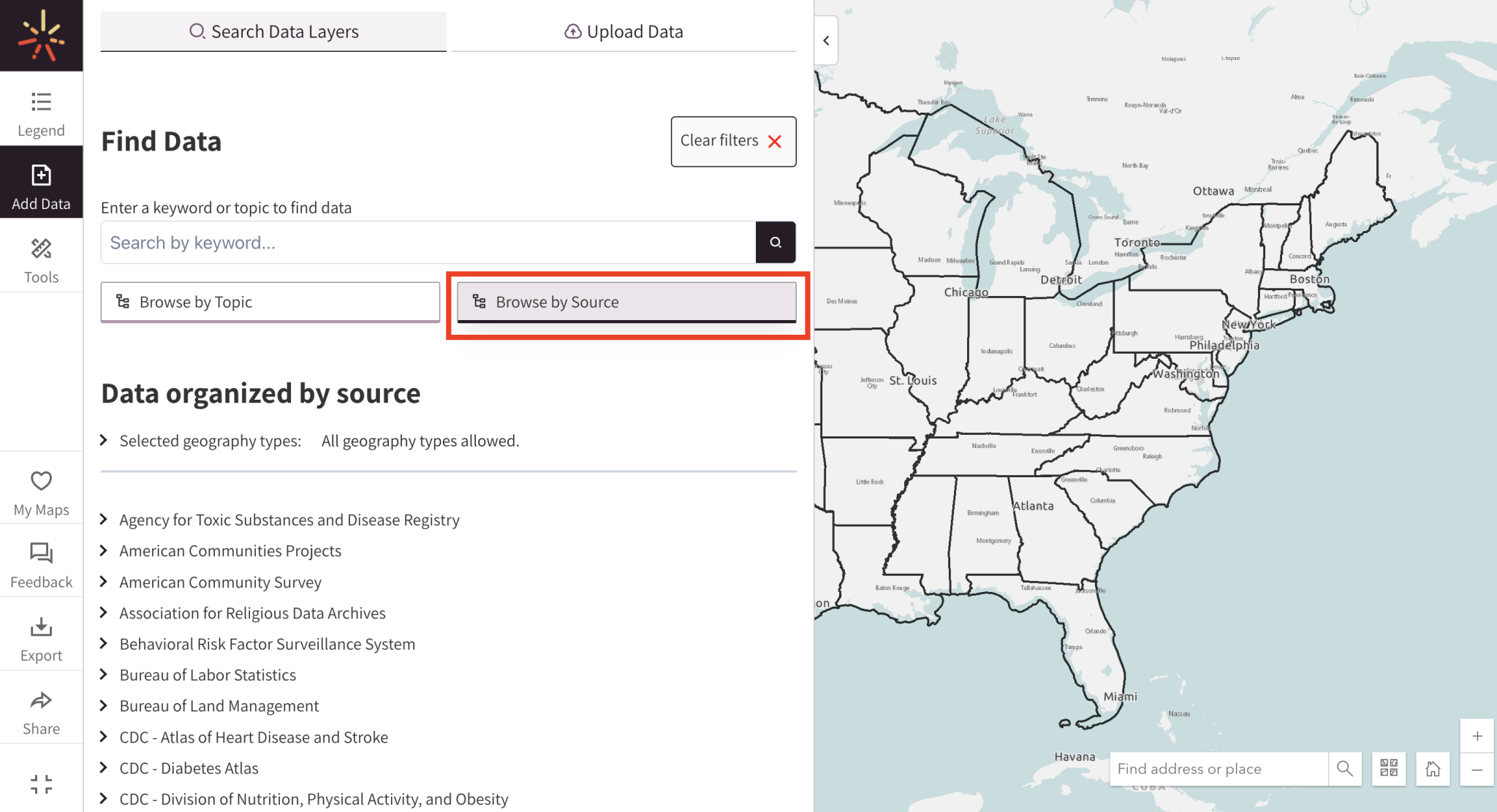Open My Maps heart icon
The width and height of the screenshot is (1497, 812).
pyautogui.click(x=41, y=480)
